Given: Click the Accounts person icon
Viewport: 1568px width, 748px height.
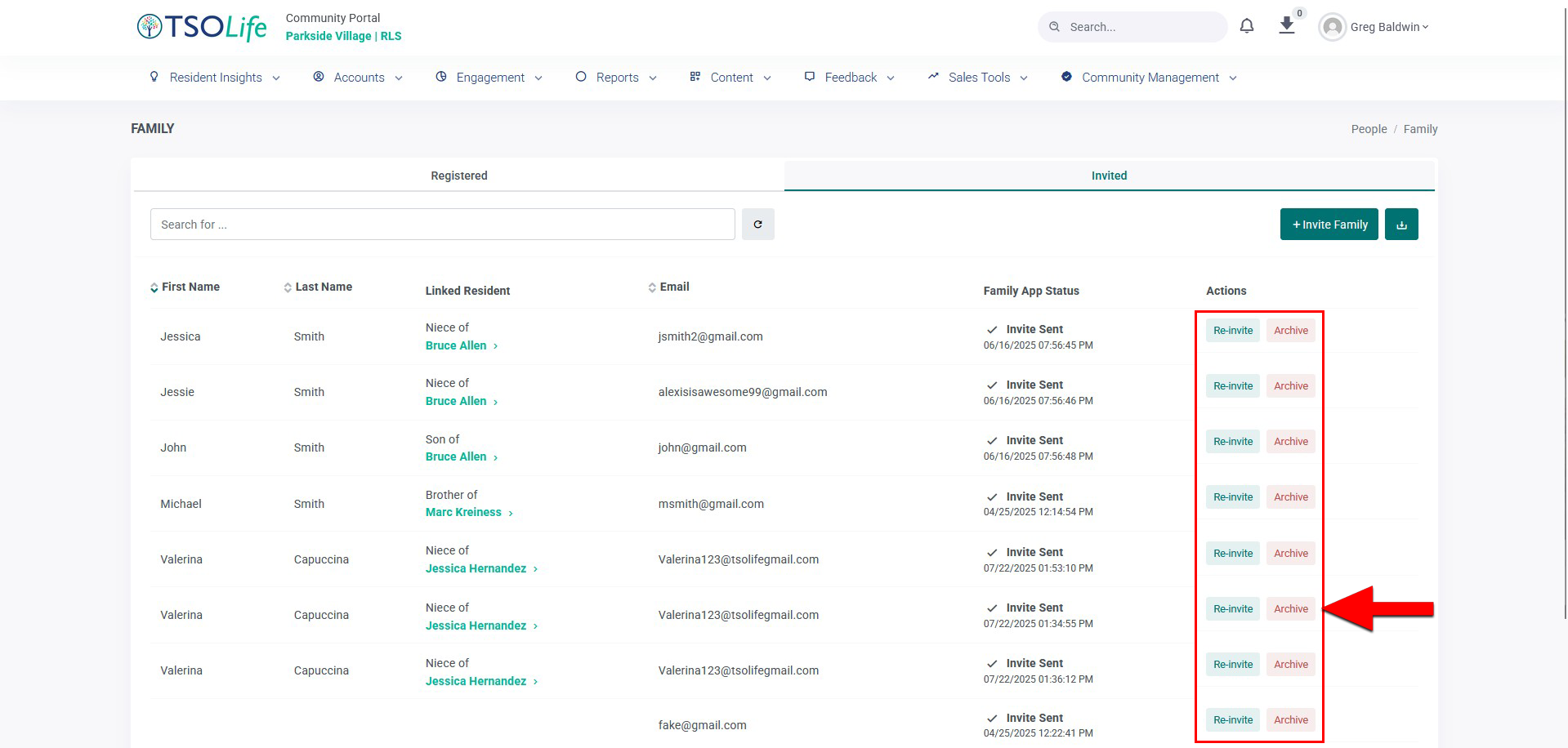Looking at the screenshot, I should click(x=319, y=77).
